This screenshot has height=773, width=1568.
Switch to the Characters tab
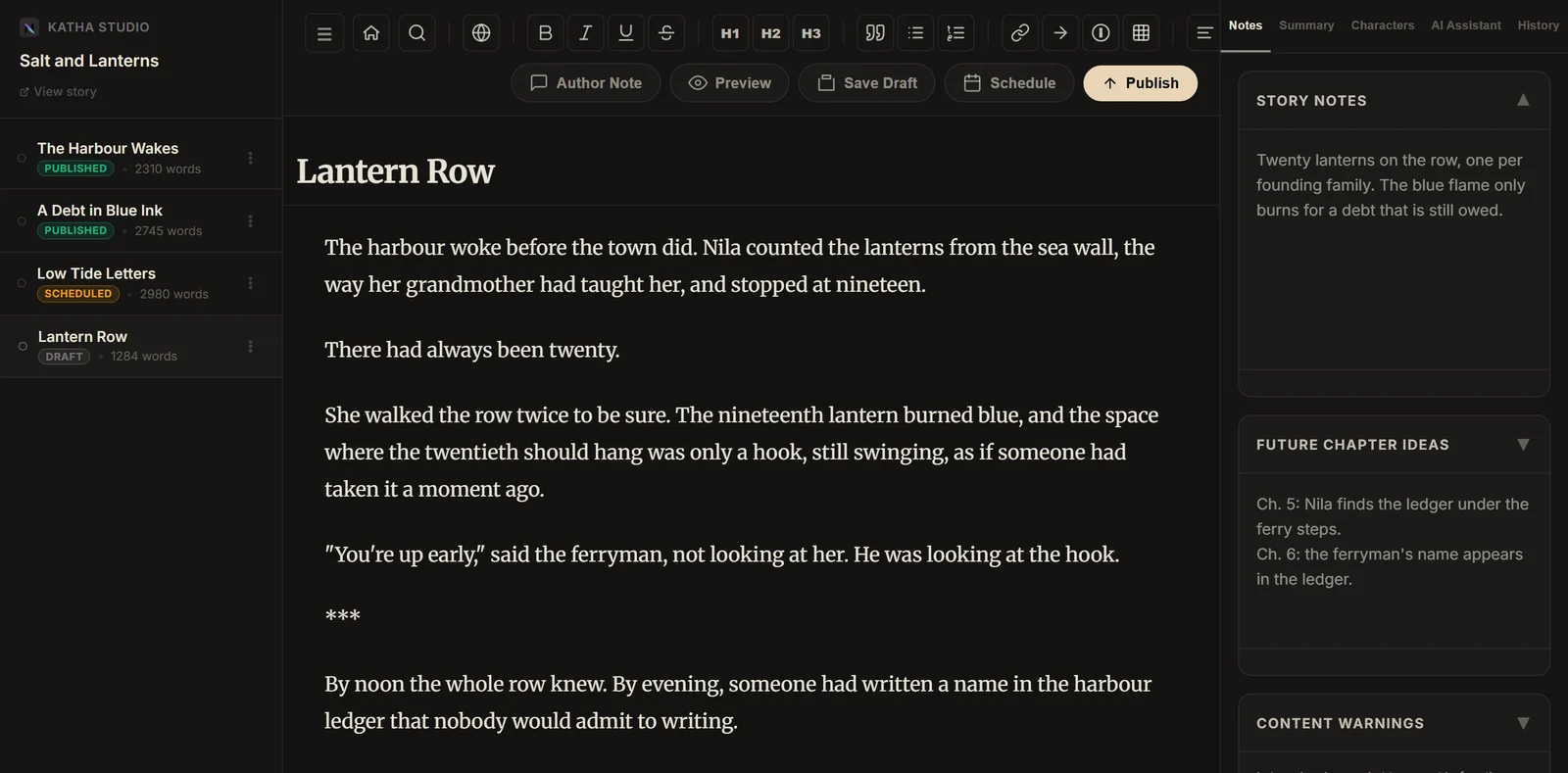point(1383,25)
